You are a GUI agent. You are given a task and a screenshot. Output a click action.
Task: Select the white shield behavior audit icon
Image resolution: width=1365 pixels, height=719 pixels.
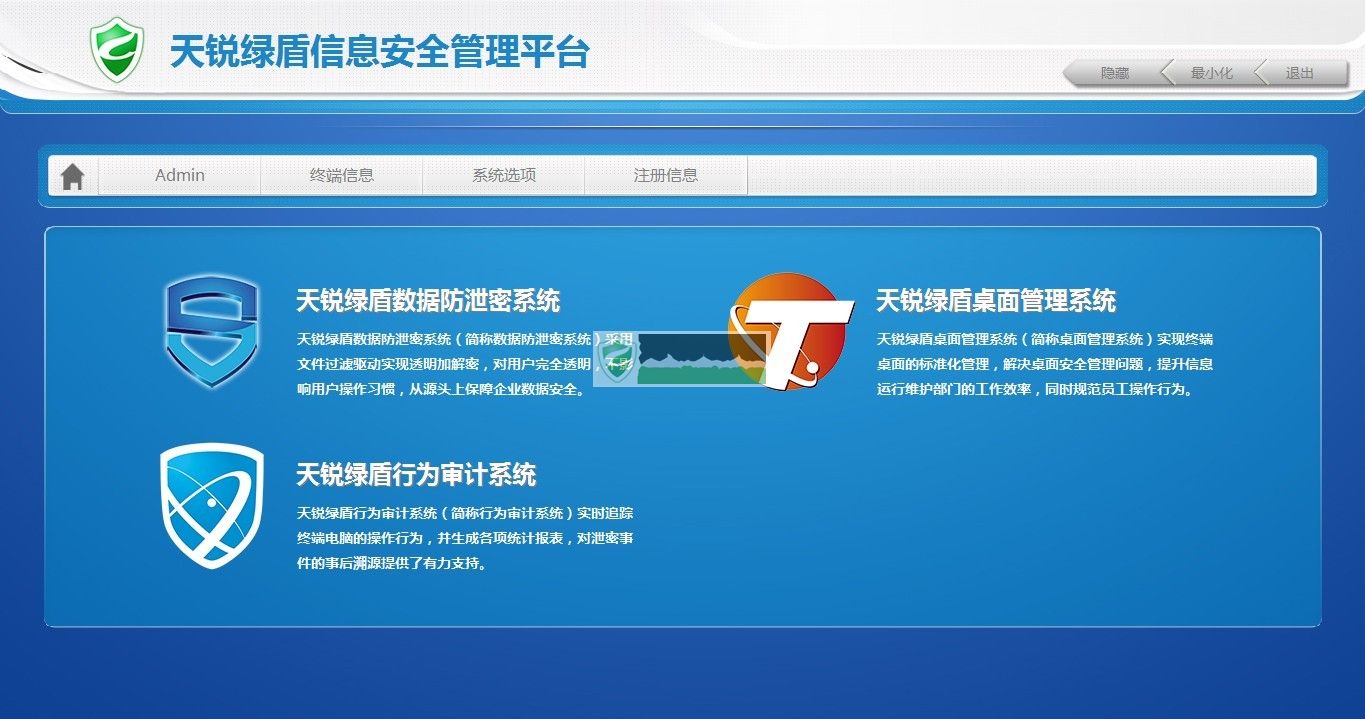coord(212,506)
